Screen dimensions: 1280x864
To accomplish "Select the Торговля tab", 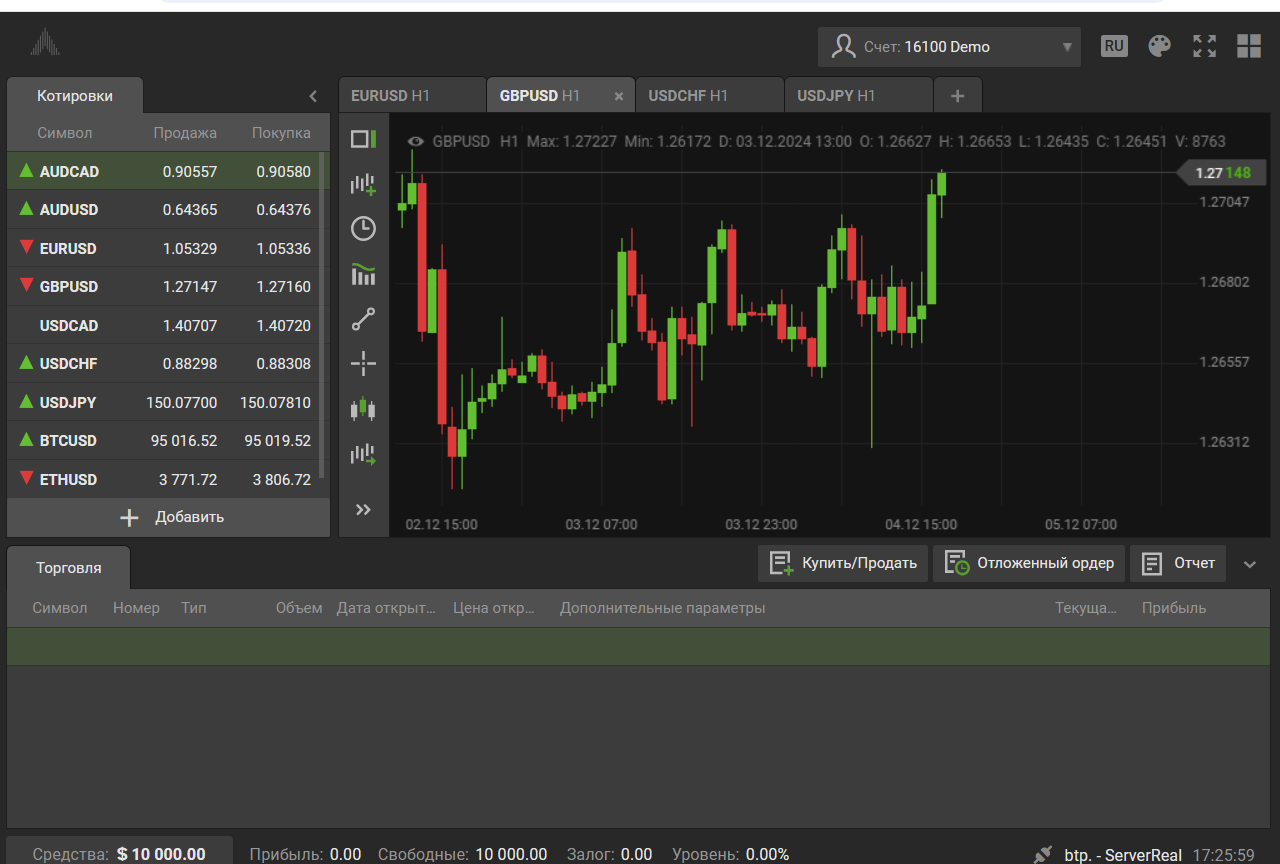I will 69,567.
